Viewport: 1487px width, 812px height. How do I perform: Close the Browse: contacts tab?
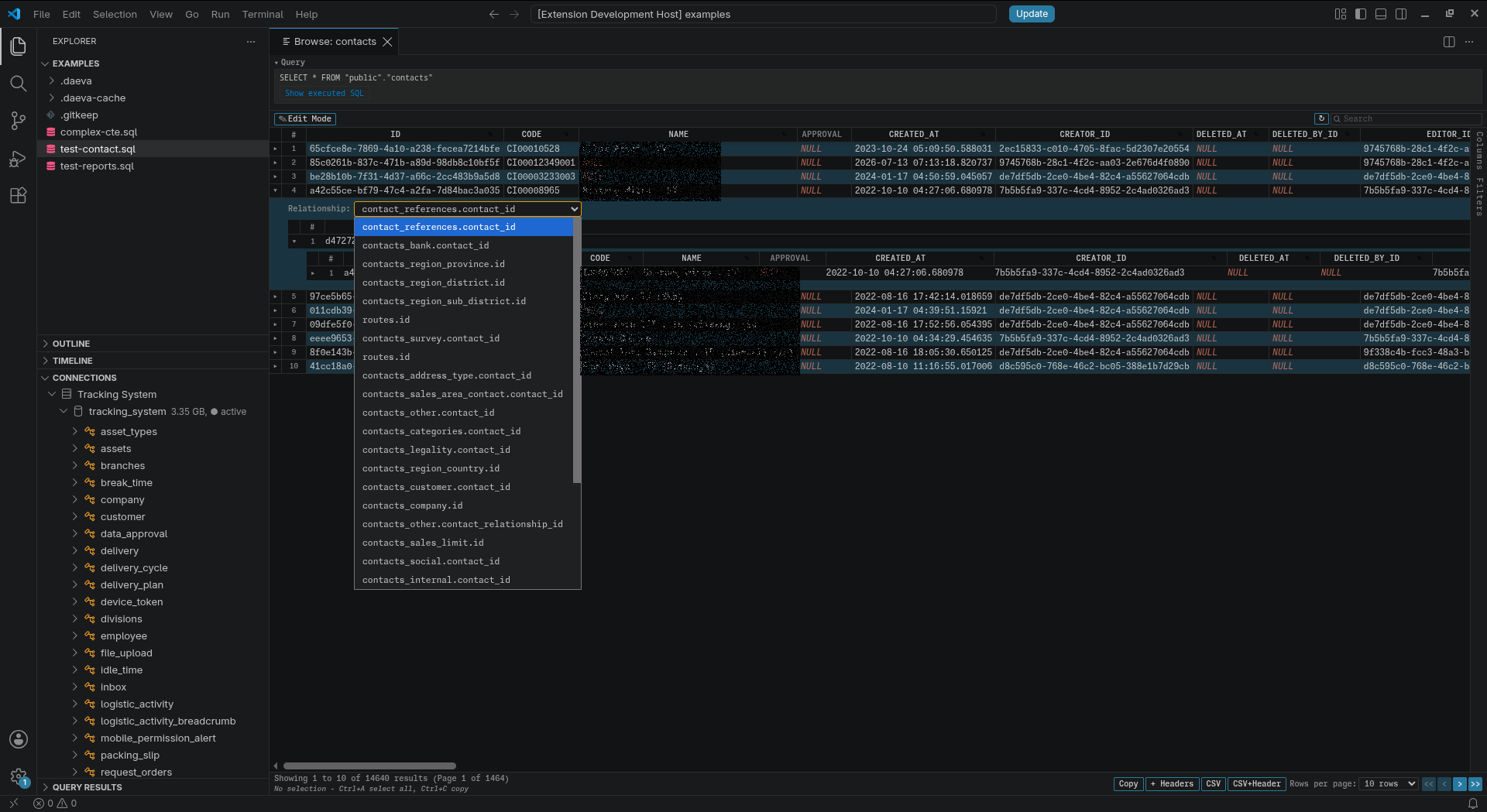(x=387, y=42)
